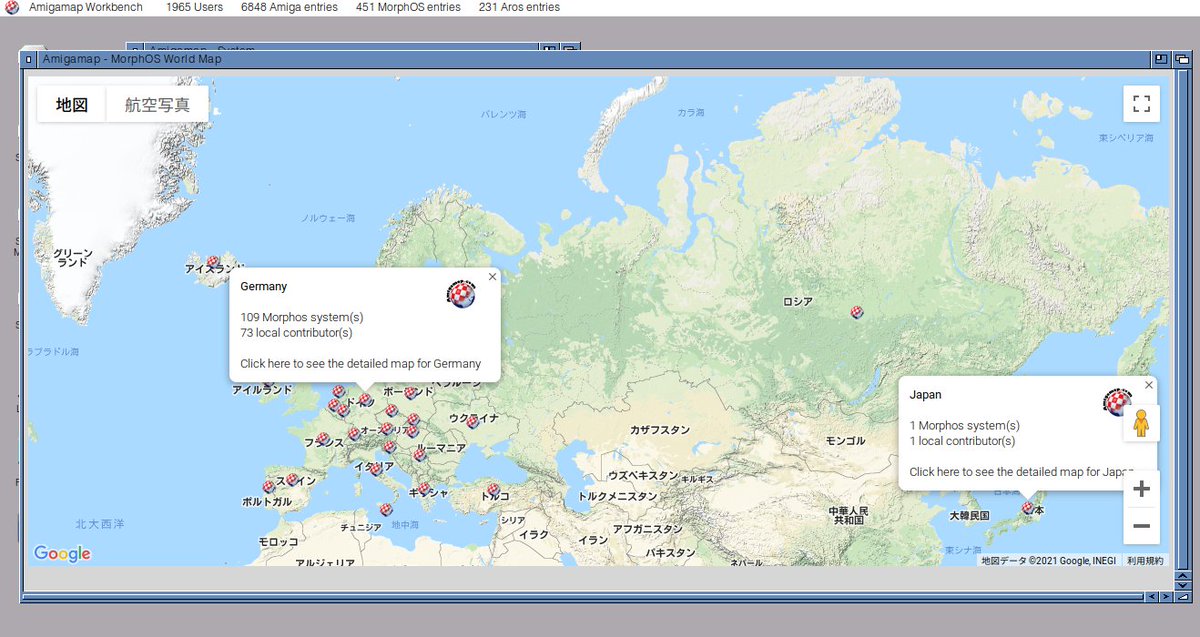This screenshot has height=637, width=1200.
Task: Click the Amigamap - System background window title bar
Action: coord(340,46)
